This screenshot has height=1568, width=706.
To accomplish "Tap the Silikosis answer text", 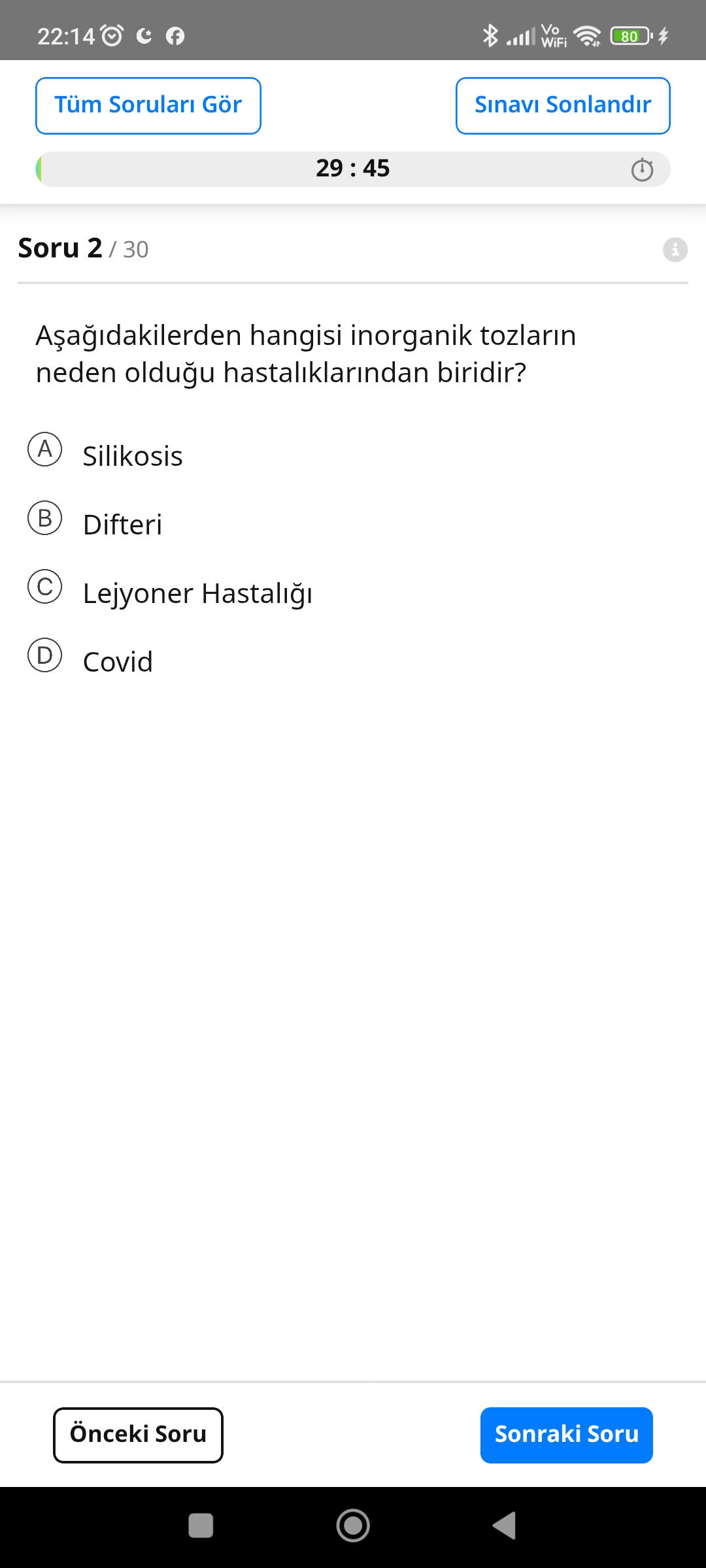I will click(x=133, y=456).
